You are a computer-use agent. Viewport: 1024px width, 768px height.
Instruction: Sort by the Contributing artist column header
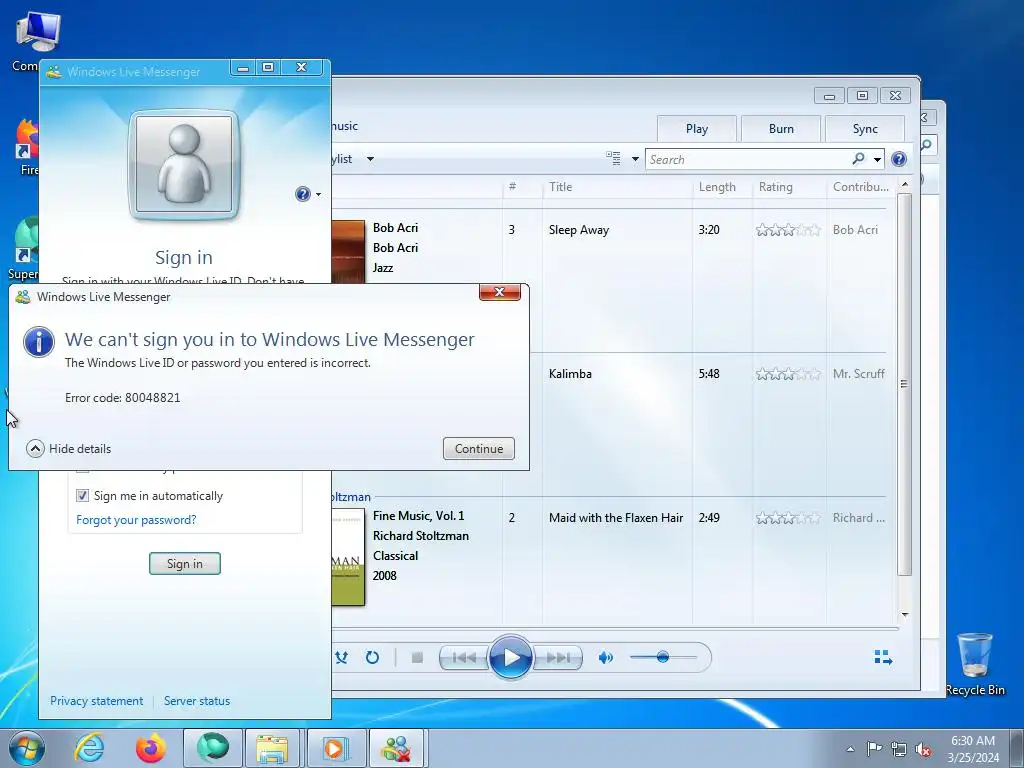coord(862,187)
